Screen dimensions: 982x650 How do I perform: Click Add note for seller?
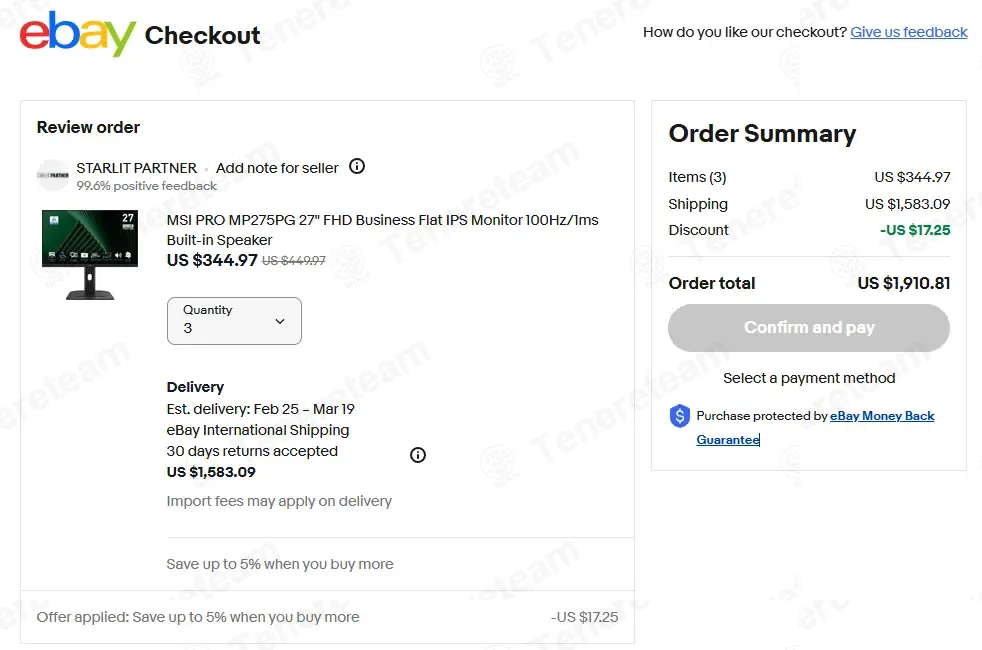277,168
